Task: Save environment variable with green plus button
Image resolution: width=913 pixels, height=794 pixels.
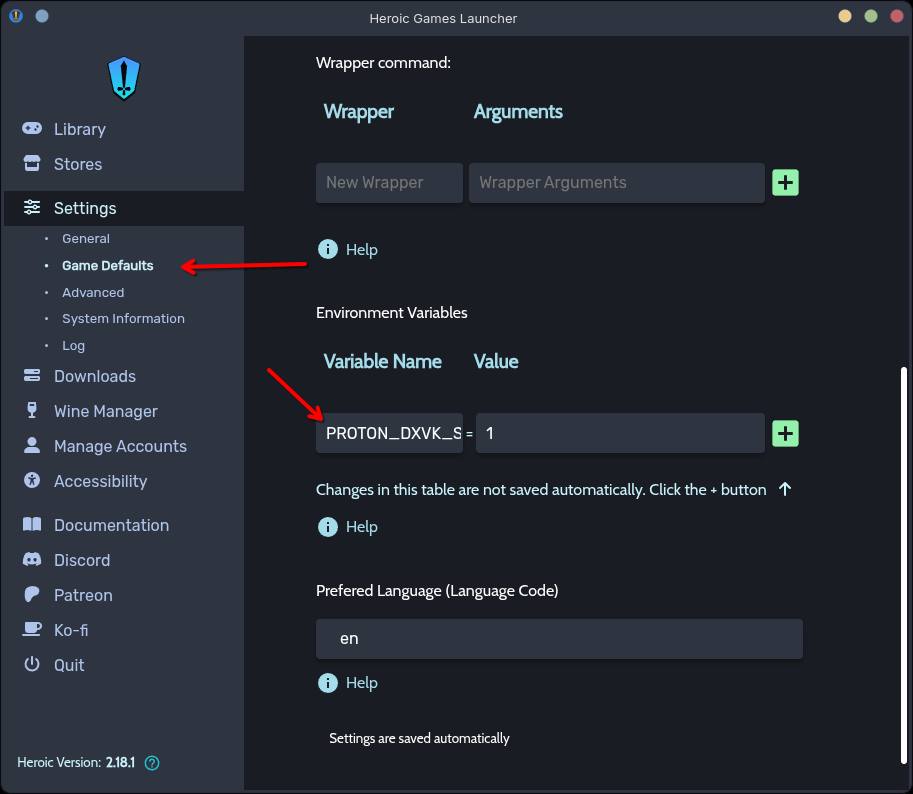Action: pos(785,433)
